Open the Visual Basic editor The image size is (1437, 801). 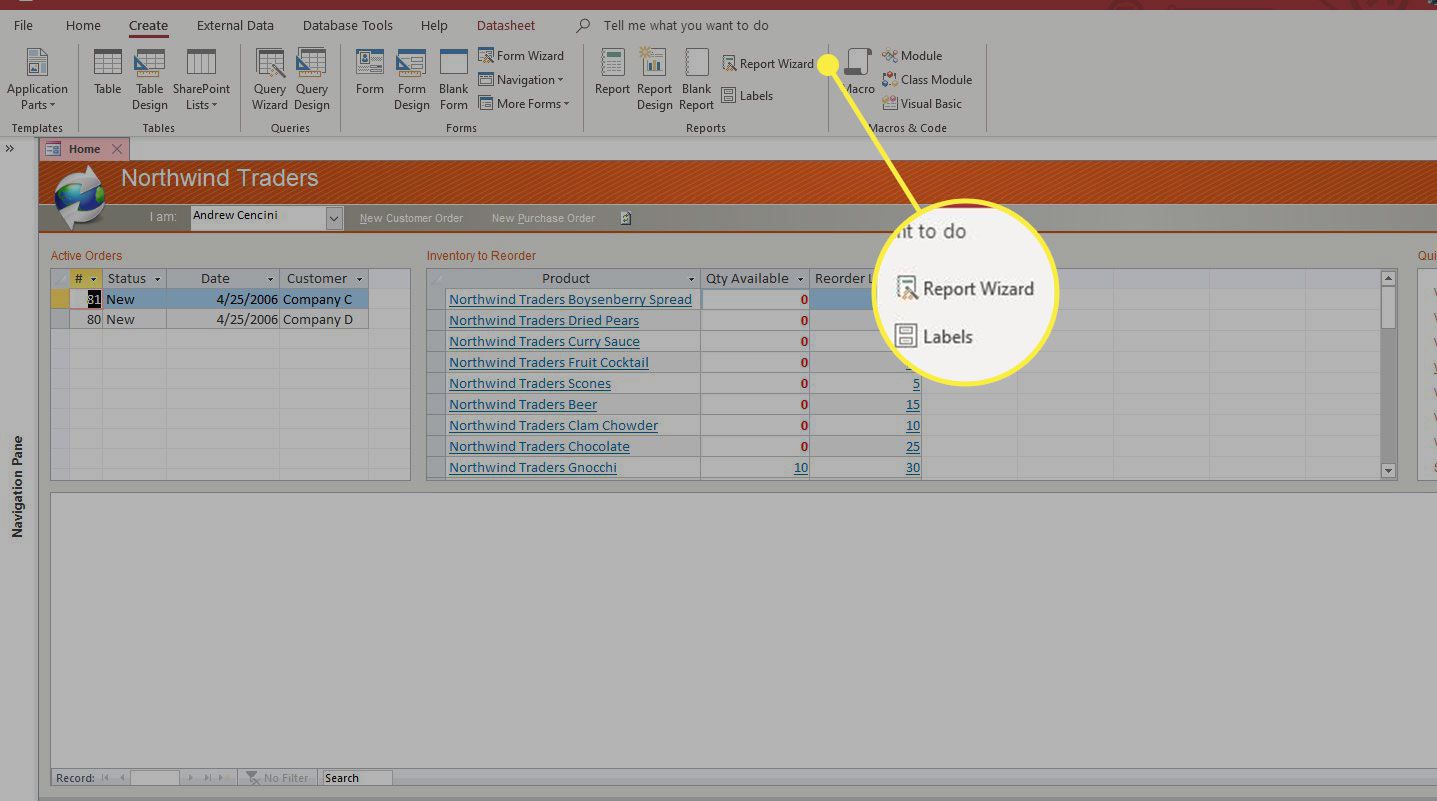[922, 104]
